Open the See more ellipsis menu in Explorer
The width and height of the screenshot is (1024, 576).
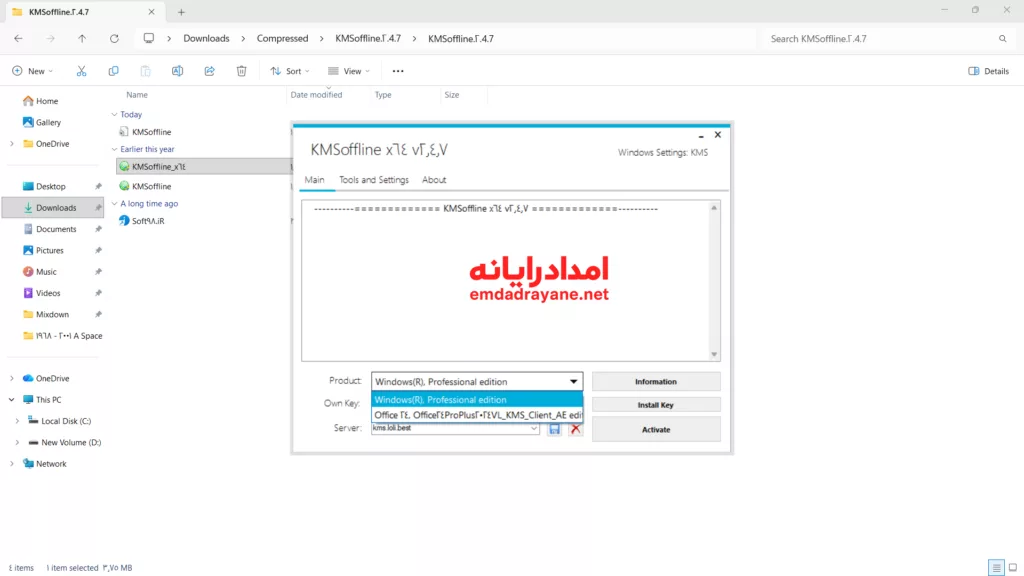click(x=397, y=71)
